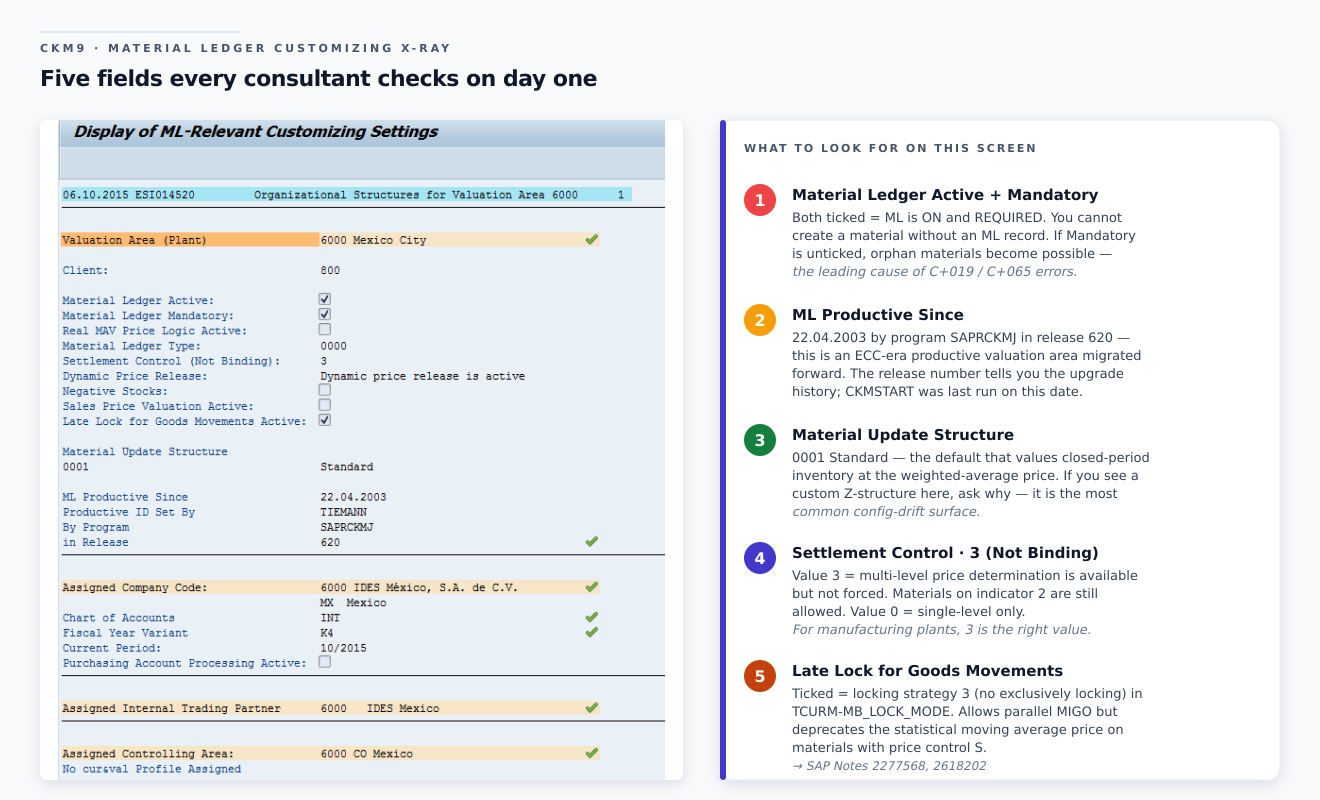Click the in Release value 620
Viewport: 1320px width, 800px height.
[x=330, y=542]
